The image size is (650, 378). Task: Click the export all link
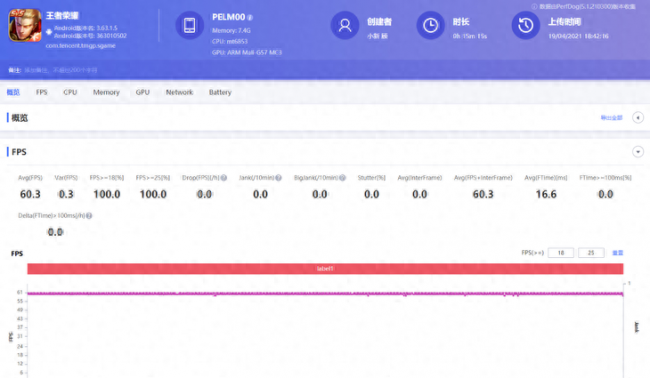tap(611, 118)
